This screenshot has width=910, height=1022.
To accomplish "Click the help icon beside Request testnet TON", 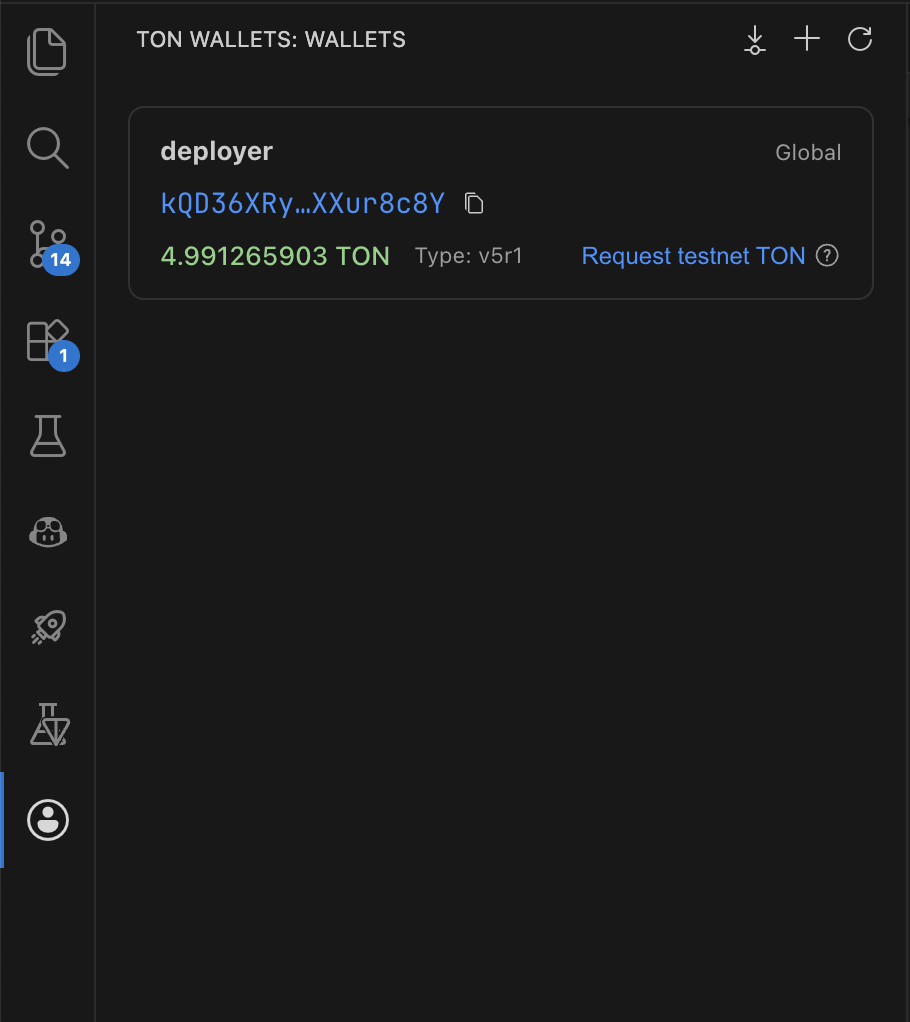I will [x=827, y=256].
